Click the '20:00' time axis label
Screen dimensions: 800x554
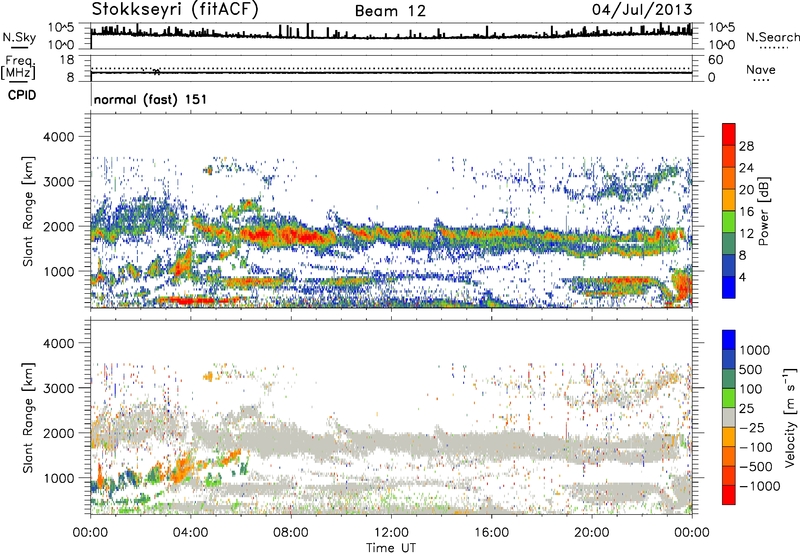click(591, 533)
